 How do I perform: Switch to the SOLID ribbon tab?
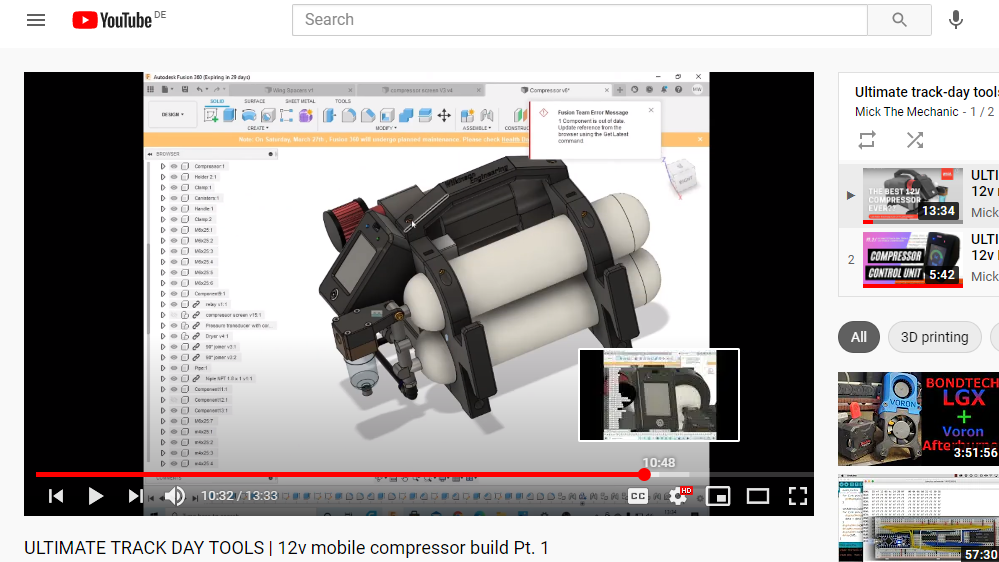pos(217,101)
